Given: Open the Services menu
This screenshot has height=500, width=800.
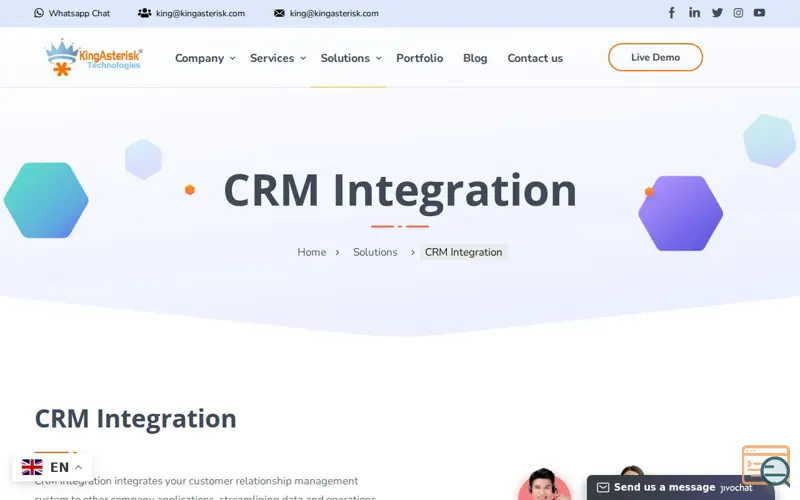Looking at the screenshot, I should (272, 58).
